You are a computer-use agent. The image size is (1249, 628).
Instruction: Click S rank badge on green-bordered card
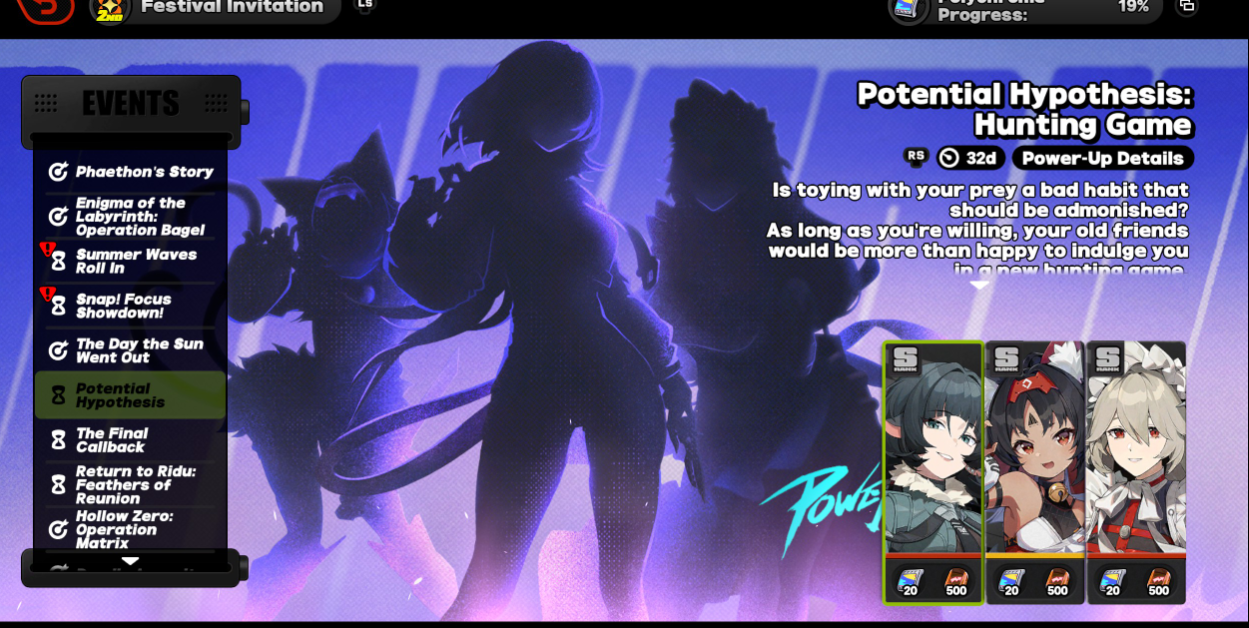pyautogui.click(x=904, y=359)
